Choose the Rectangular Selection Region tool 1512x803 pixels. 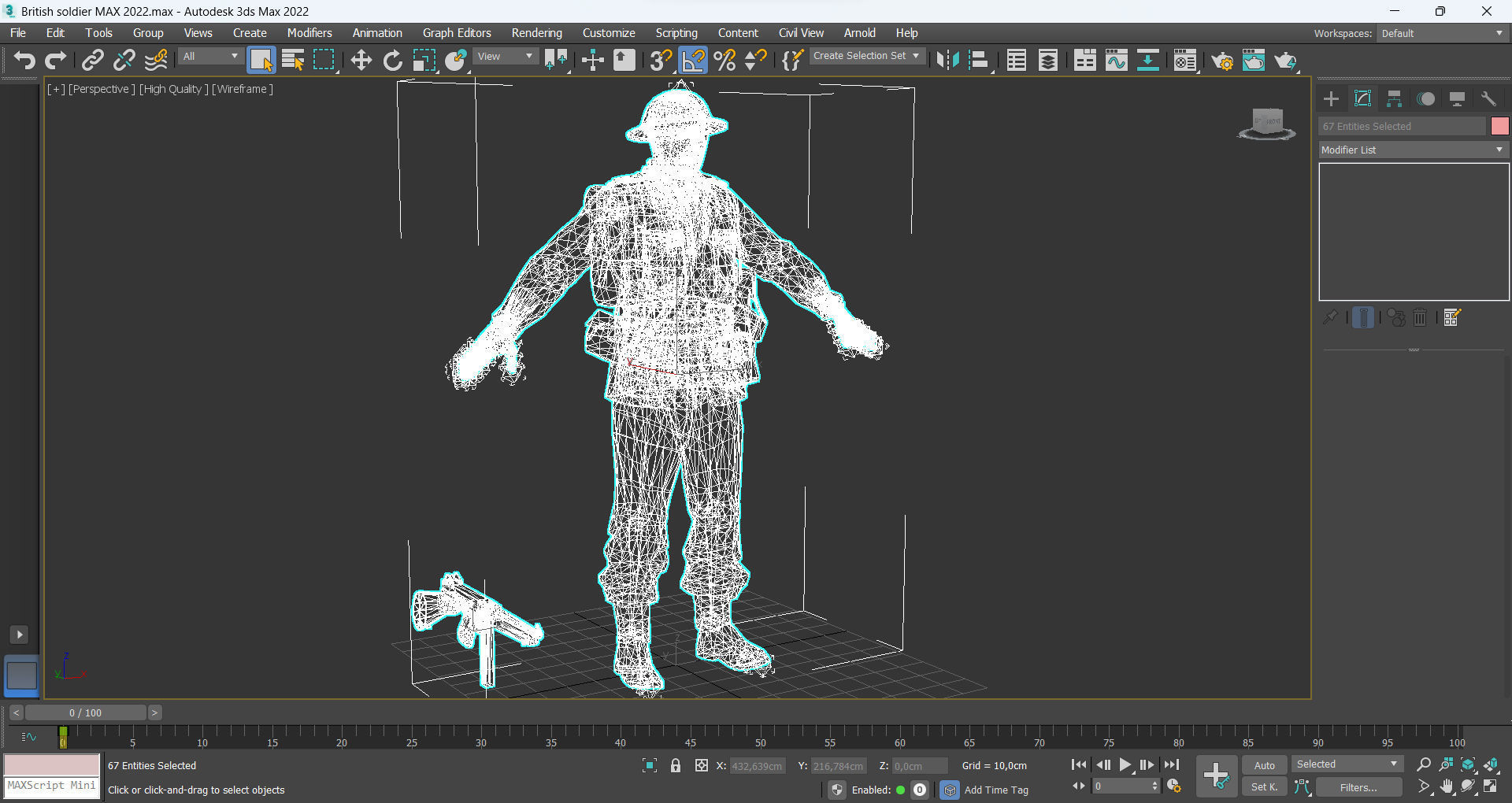[324, 61]
